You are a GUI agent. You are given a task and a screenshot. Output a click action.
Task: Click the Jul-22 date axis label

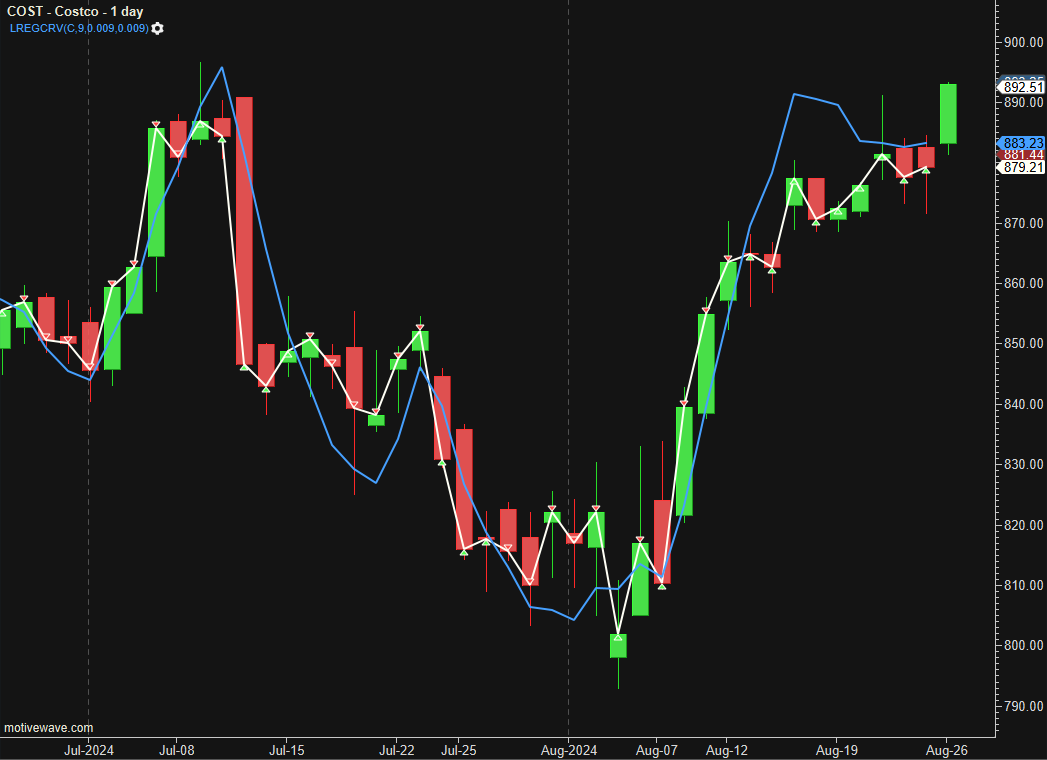click(397, 750)
